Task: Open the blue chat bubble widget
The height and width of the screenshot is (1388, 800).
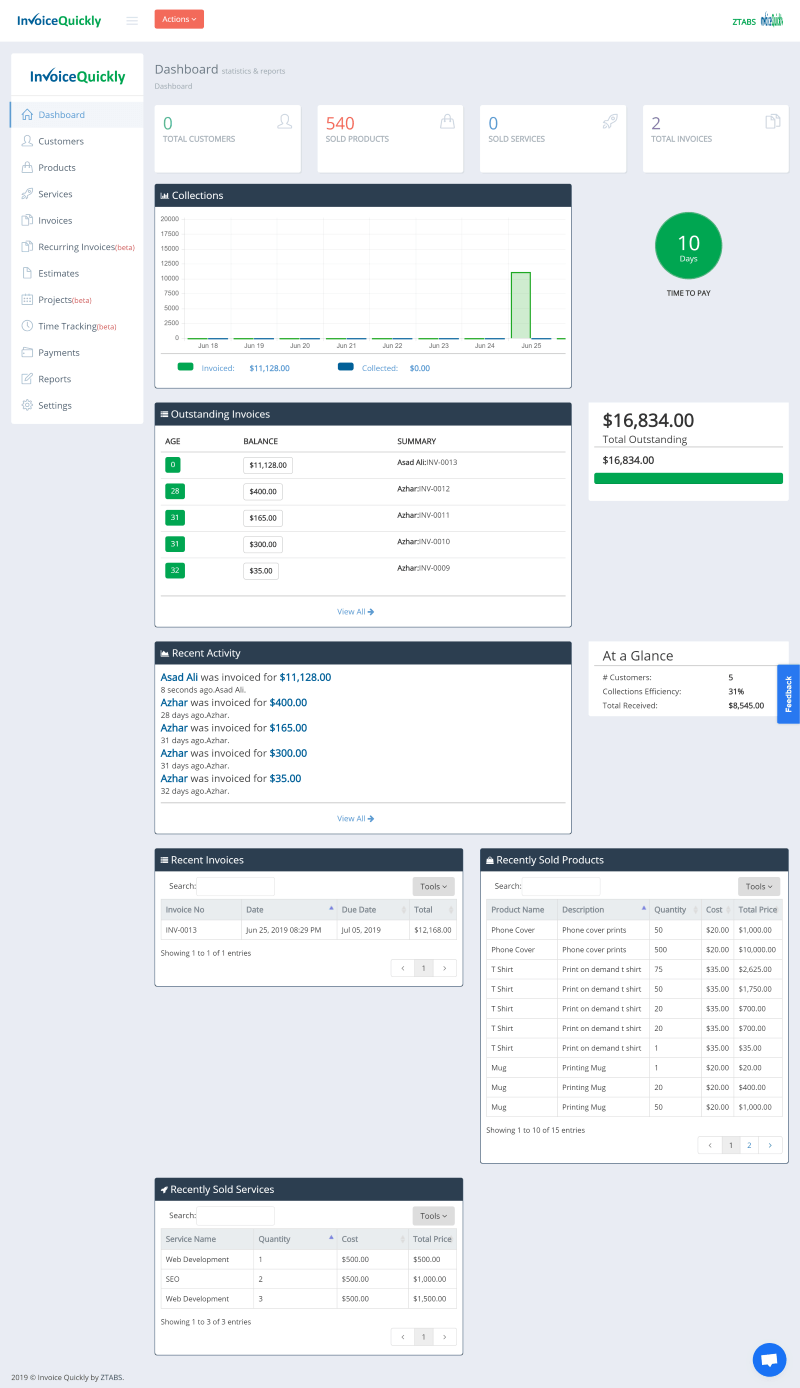Action: [769, 1360]
